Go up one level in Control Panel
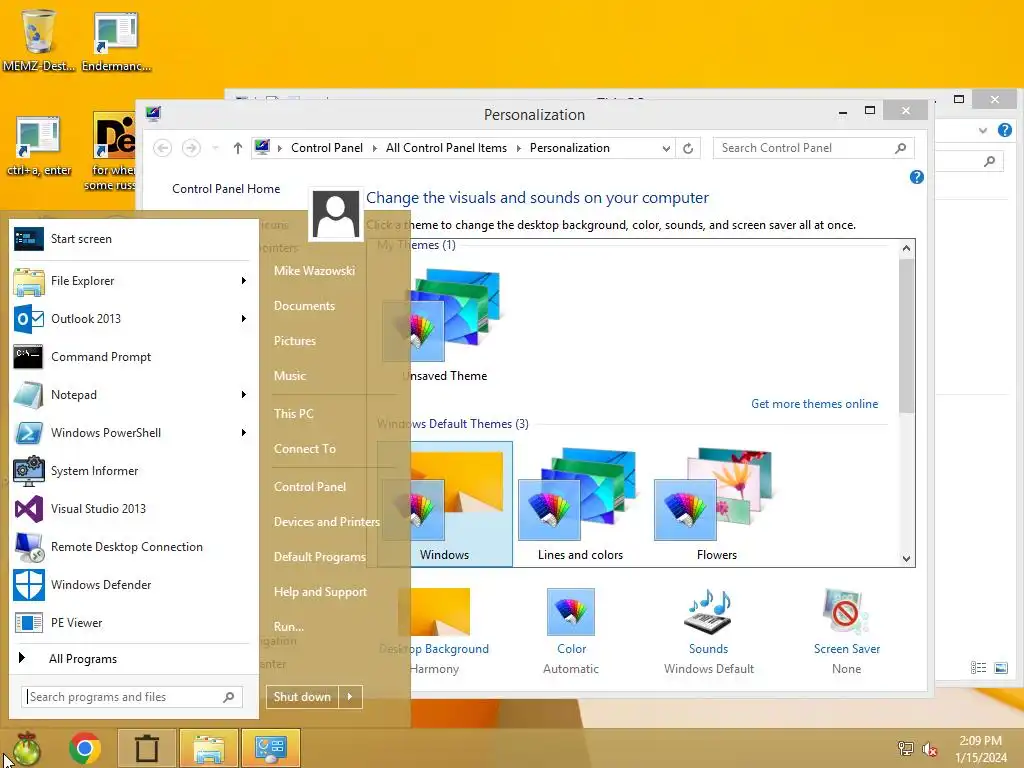 (238, 148)
